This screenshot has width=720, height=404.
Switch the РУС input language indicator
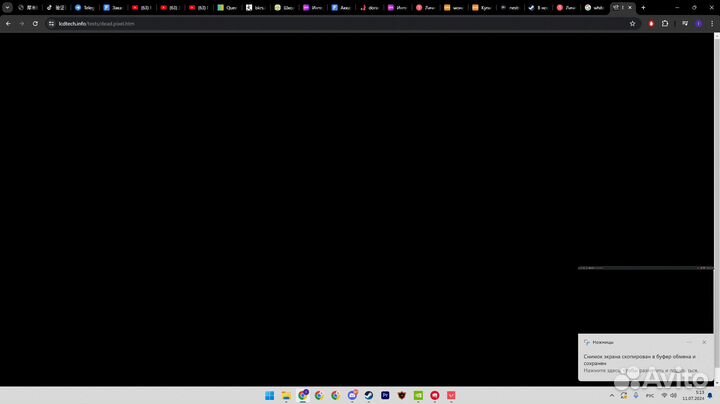click(650, 395)
